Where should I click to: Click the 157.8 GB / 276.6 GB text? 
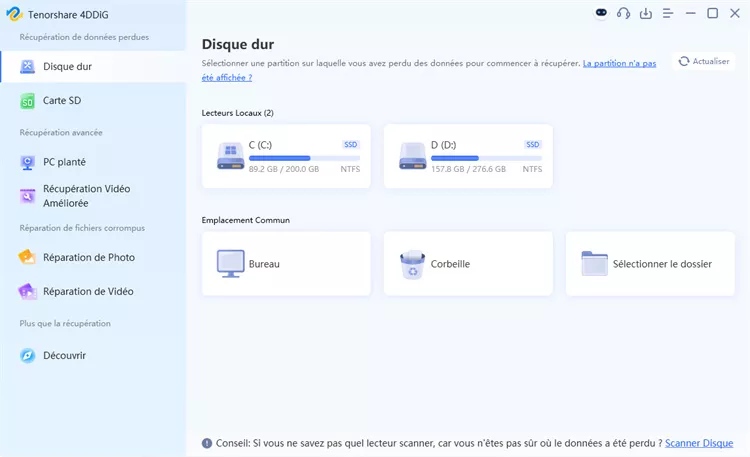[x=468, y=169]
